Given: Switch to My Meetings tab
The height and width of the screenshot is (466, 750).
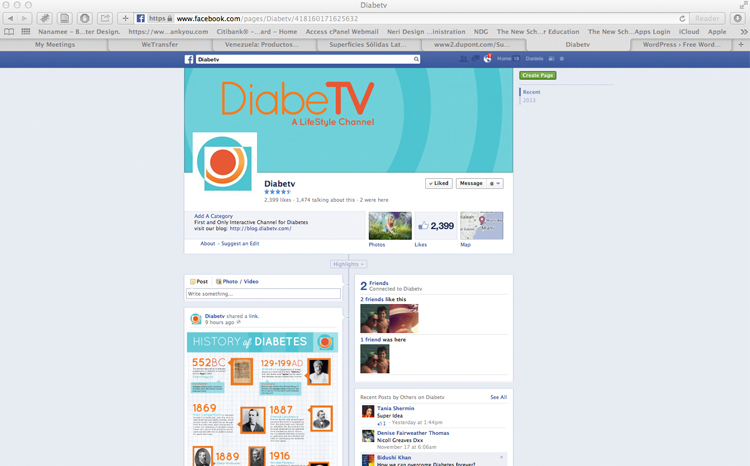Looking at the screenshot, I should pyautogui.click(x=55, y=44).
